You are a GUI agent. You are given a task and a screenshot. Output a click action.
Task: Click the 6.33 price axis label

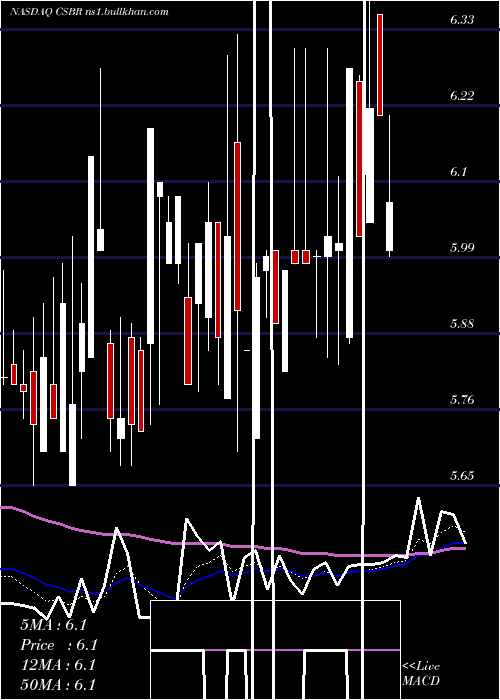click(x=462, y=20)
